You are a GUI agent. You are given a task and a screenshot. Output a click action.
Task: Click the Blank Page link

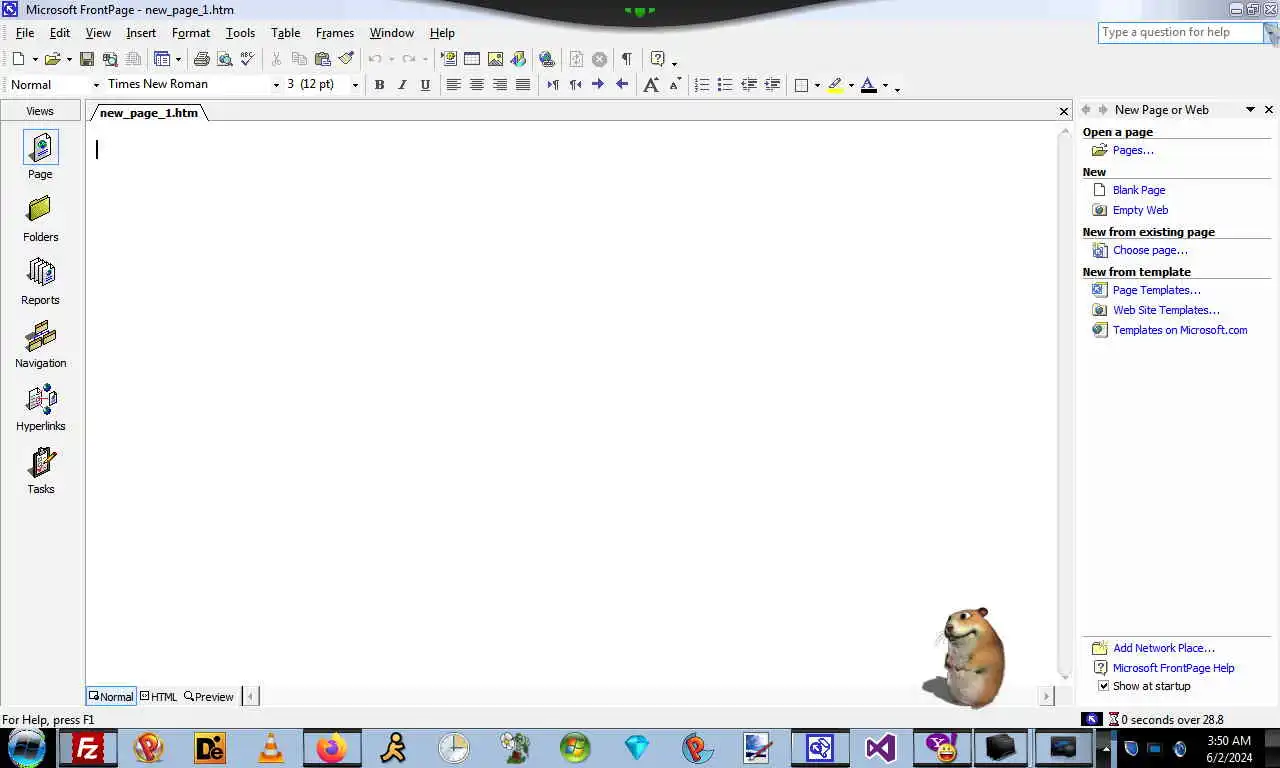[1139, 190]
